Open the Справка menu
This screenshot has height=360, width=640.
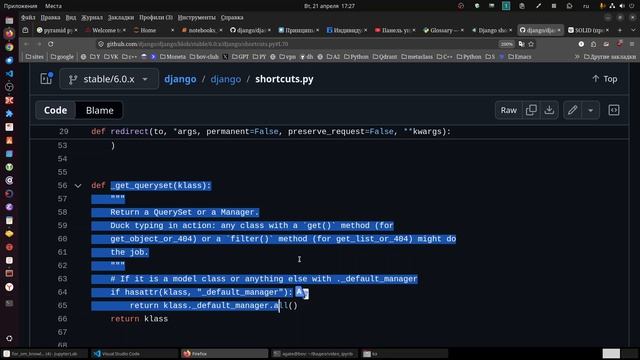[x=232, y=18]
